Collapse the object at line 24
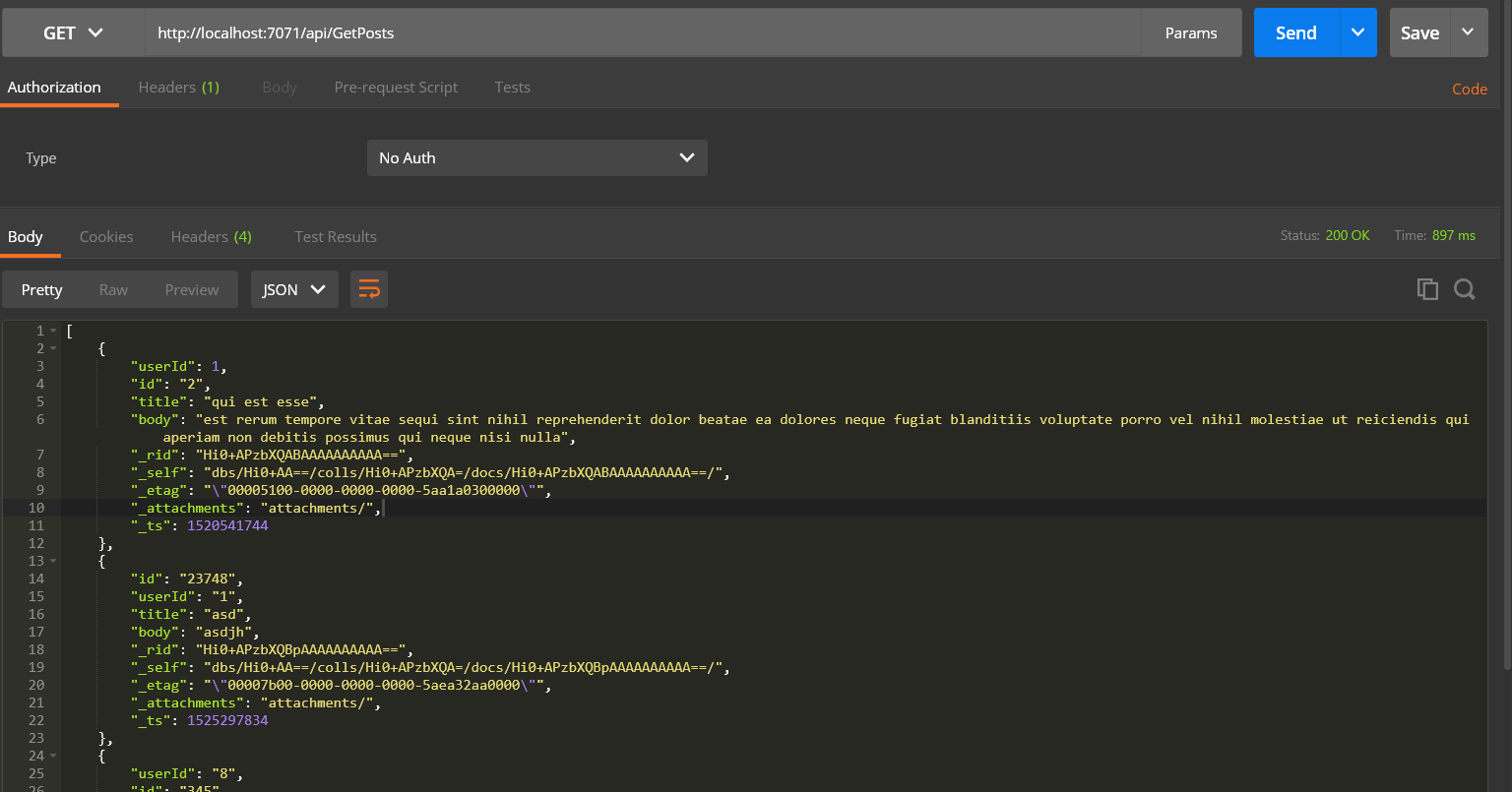Screen dimensions: 1512x792 [x=53, y=756]
